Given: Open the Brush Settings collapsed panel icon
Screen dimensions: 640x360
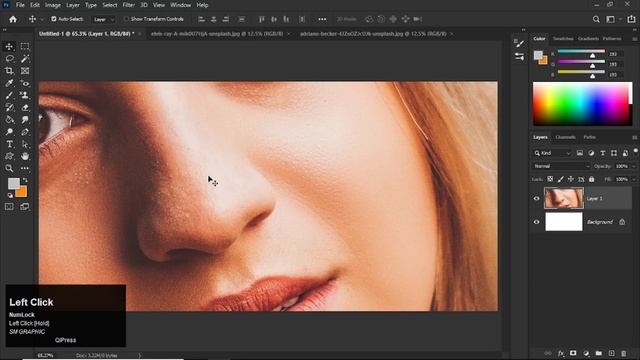Looking at the screenshot, I should pyautogui.click(x=519, y=43).
